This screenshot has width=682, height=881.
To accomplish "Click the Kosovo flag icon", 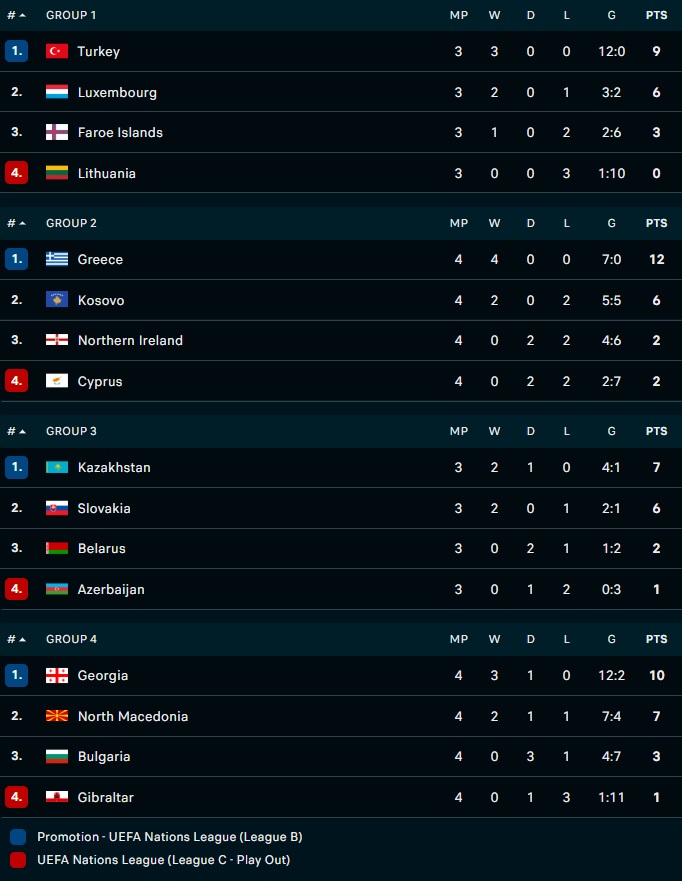I will (x=57, y=300).
